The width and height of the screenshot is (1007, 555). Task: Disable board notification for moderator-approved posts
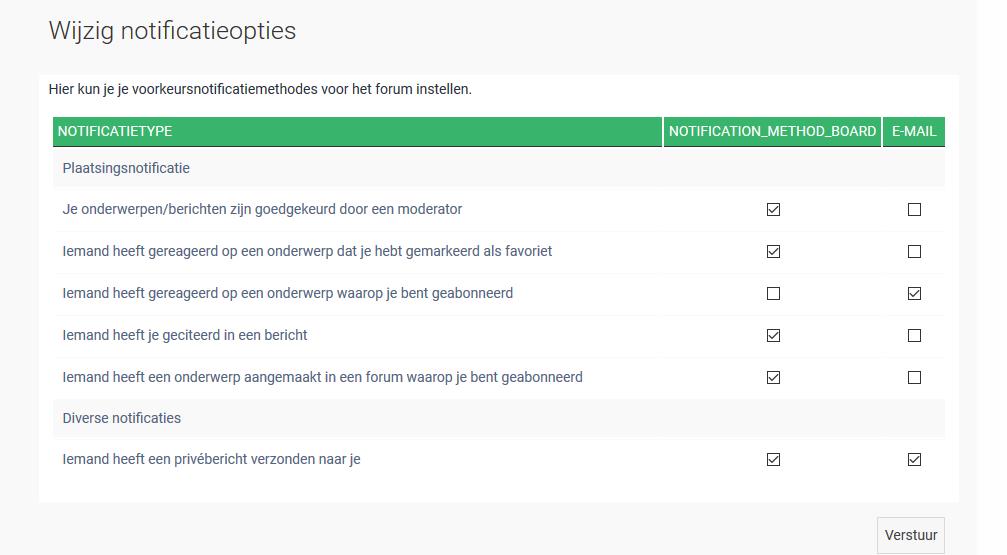773,210
